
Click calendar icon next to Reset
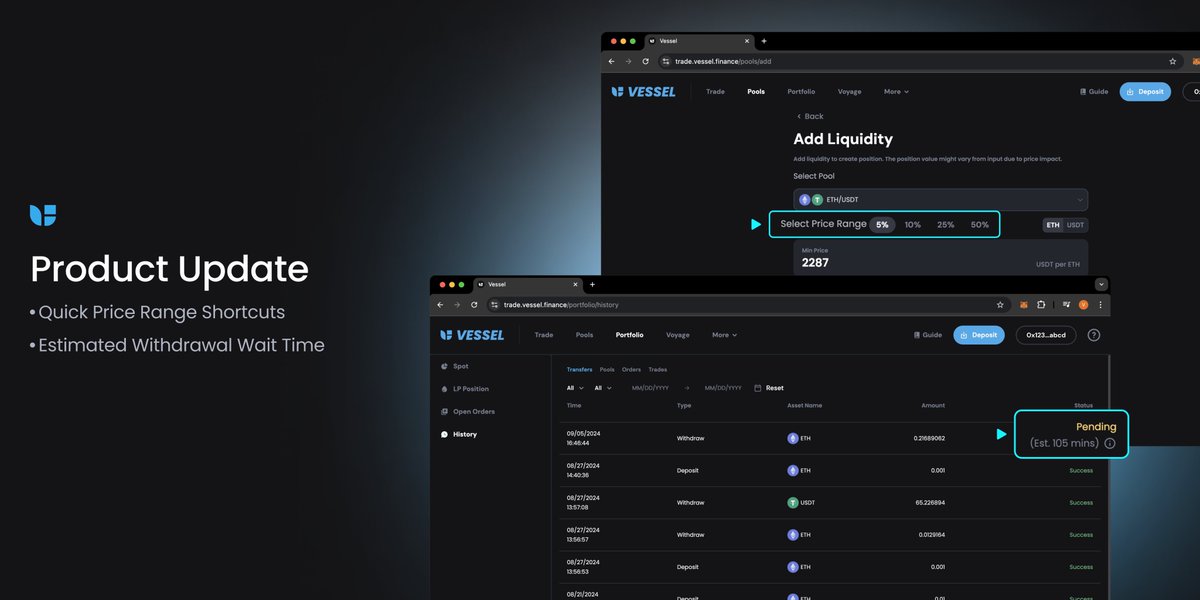[x=757, y=388]
